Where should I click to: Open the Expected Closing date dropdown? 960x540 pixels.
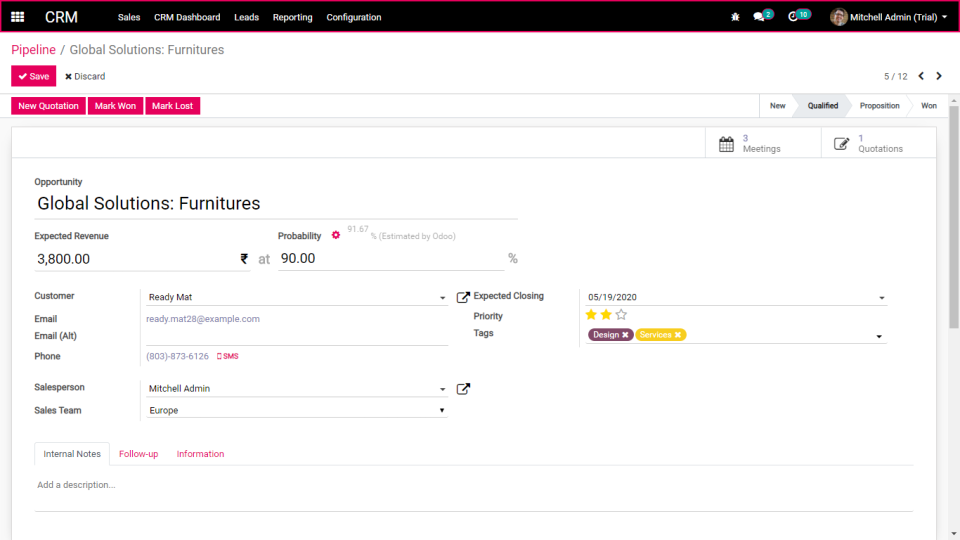882,298
